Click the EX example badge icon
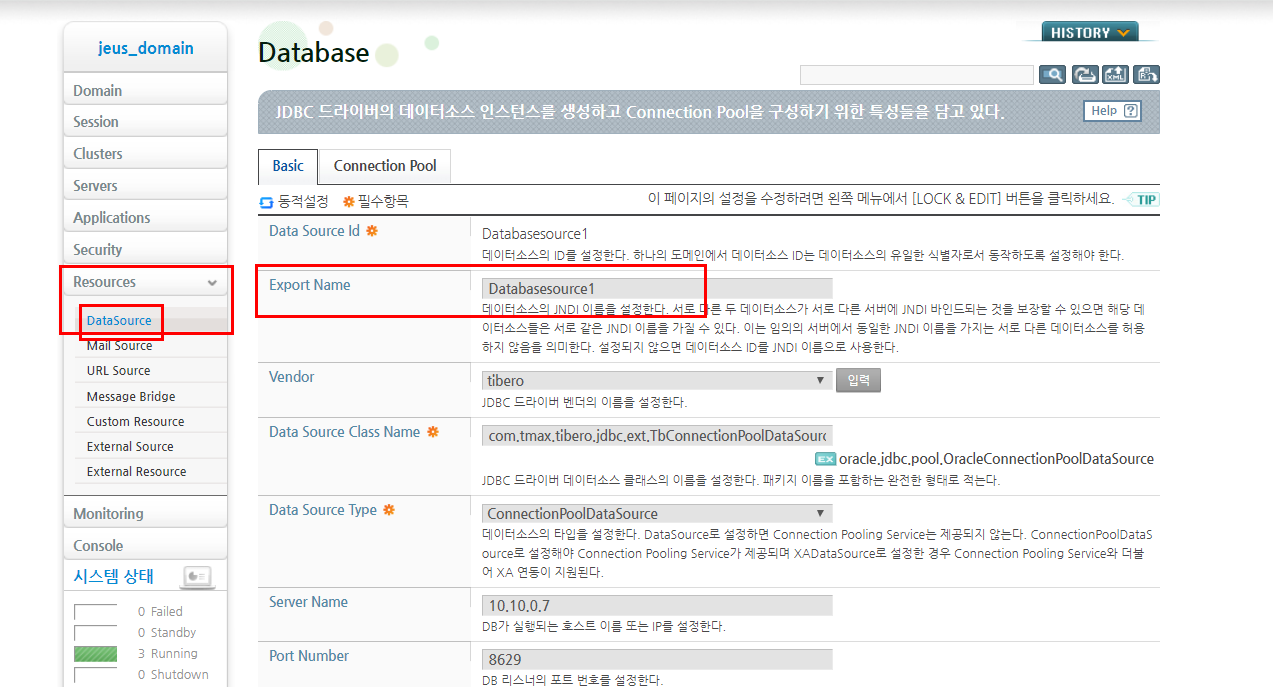 pyautogui.click(x=825, y=459)
